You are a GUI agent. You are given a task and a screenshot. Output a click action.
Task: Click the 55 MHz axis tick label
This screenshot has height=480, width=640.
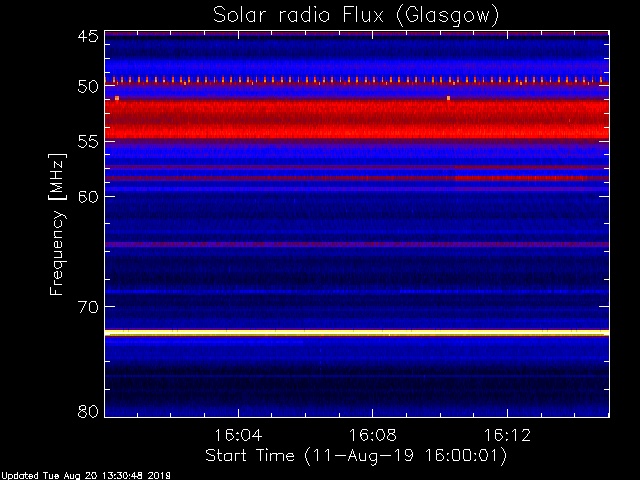[x=87, y=143]
